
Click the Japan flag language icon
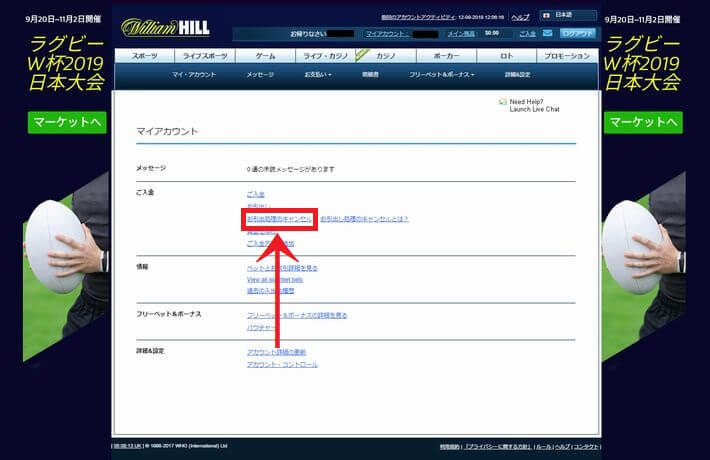pyautogui.click(x=544, y=17)
